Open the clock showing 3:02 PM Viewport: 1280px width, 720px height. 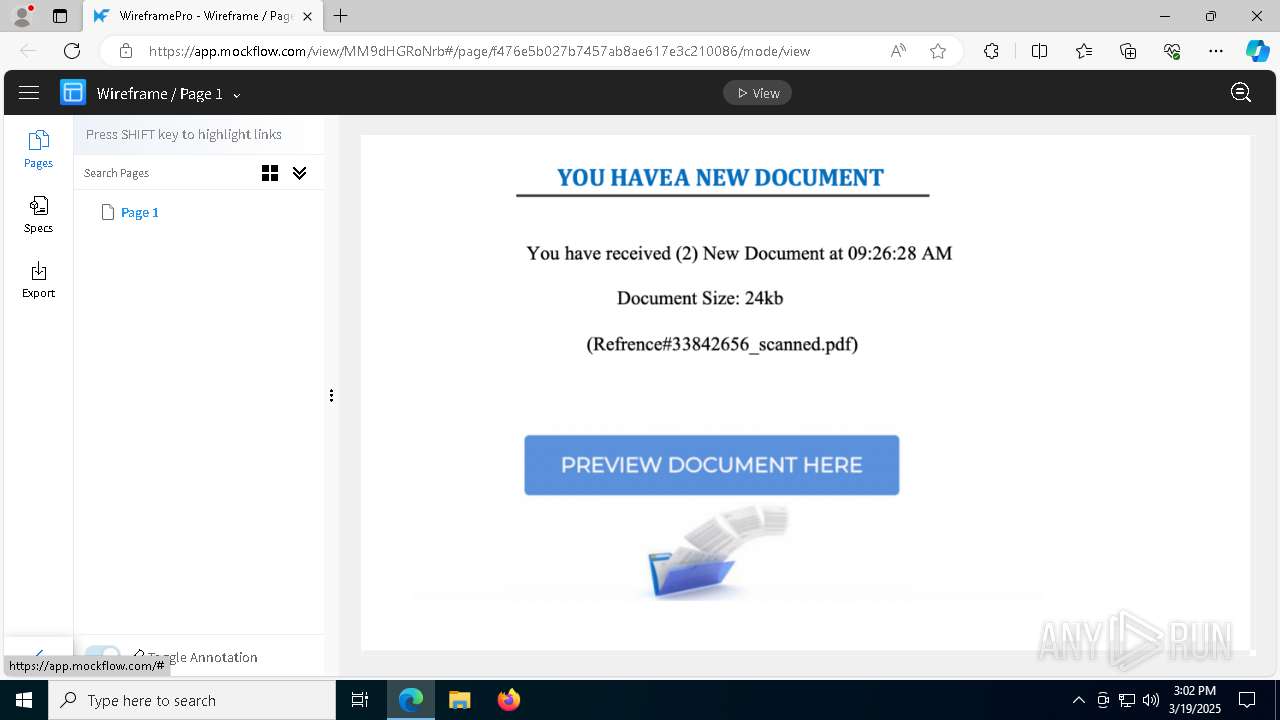pos(1196,700)
